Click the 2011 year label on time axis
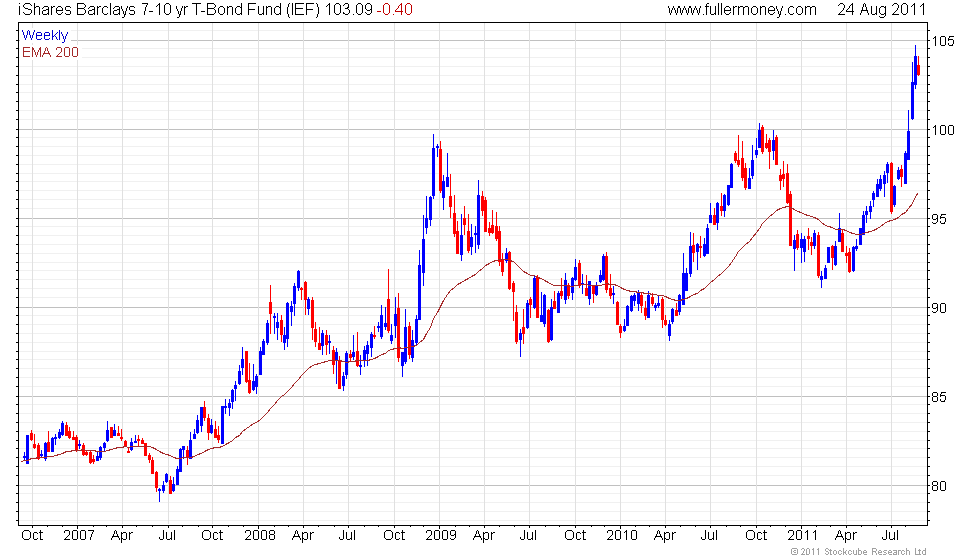 (x=802, y=536)
